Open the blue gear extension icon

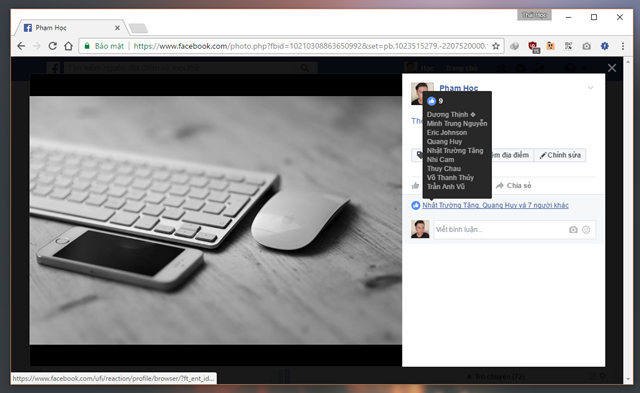click(605, 46)
